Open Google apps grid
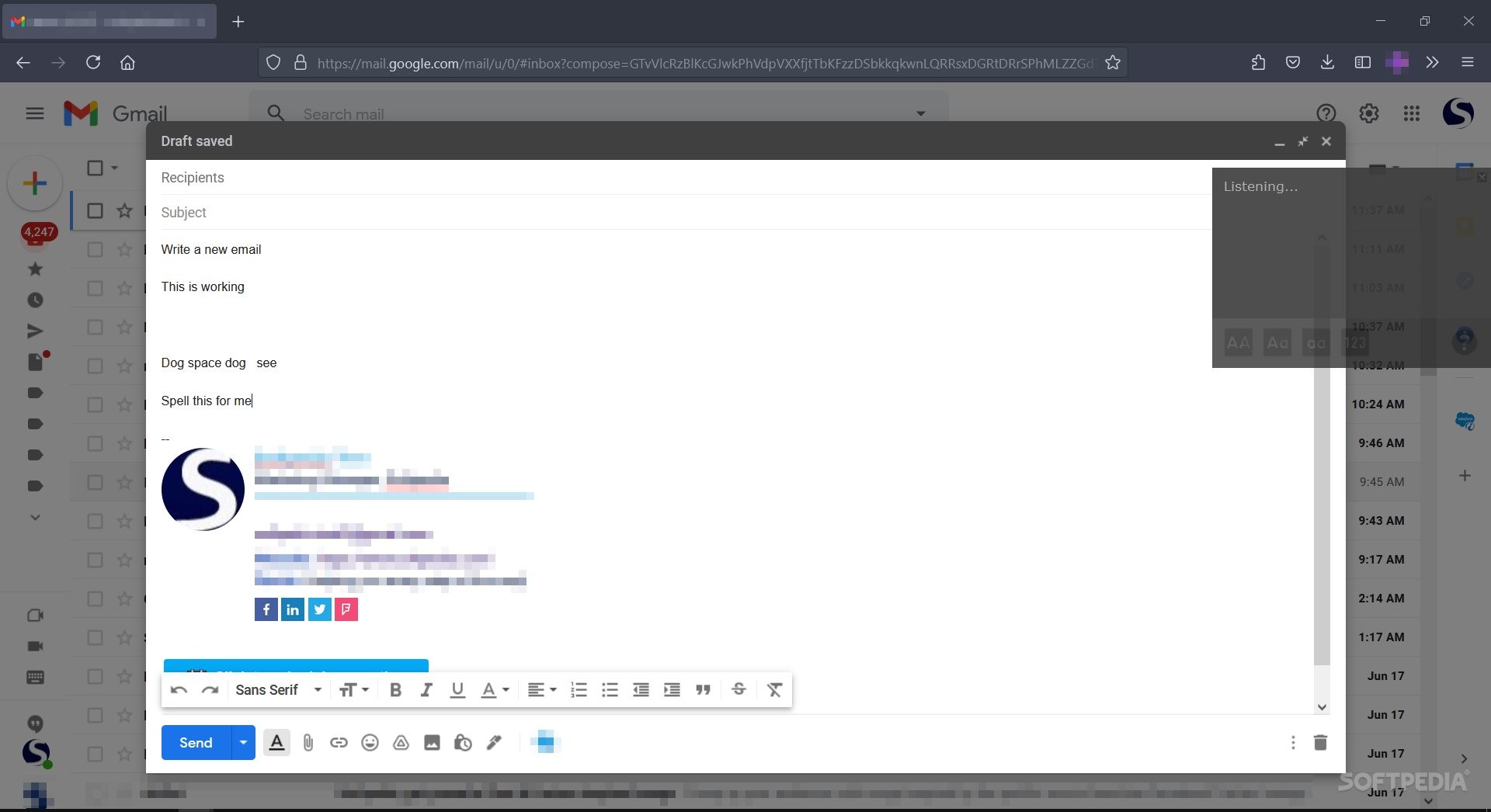The image size is (1491, 812). pyautogui.click(x=1412, y=113)
